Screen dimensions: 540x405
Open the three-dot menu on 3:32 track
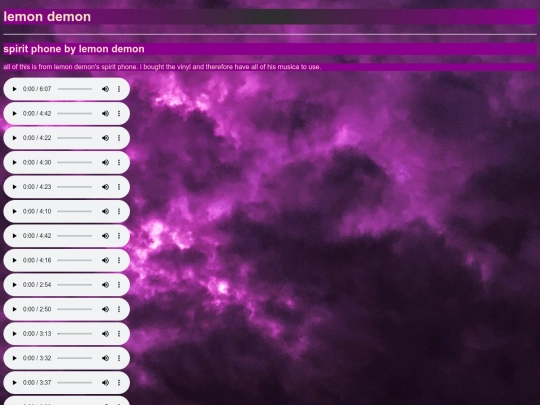[x=119, y=358]
